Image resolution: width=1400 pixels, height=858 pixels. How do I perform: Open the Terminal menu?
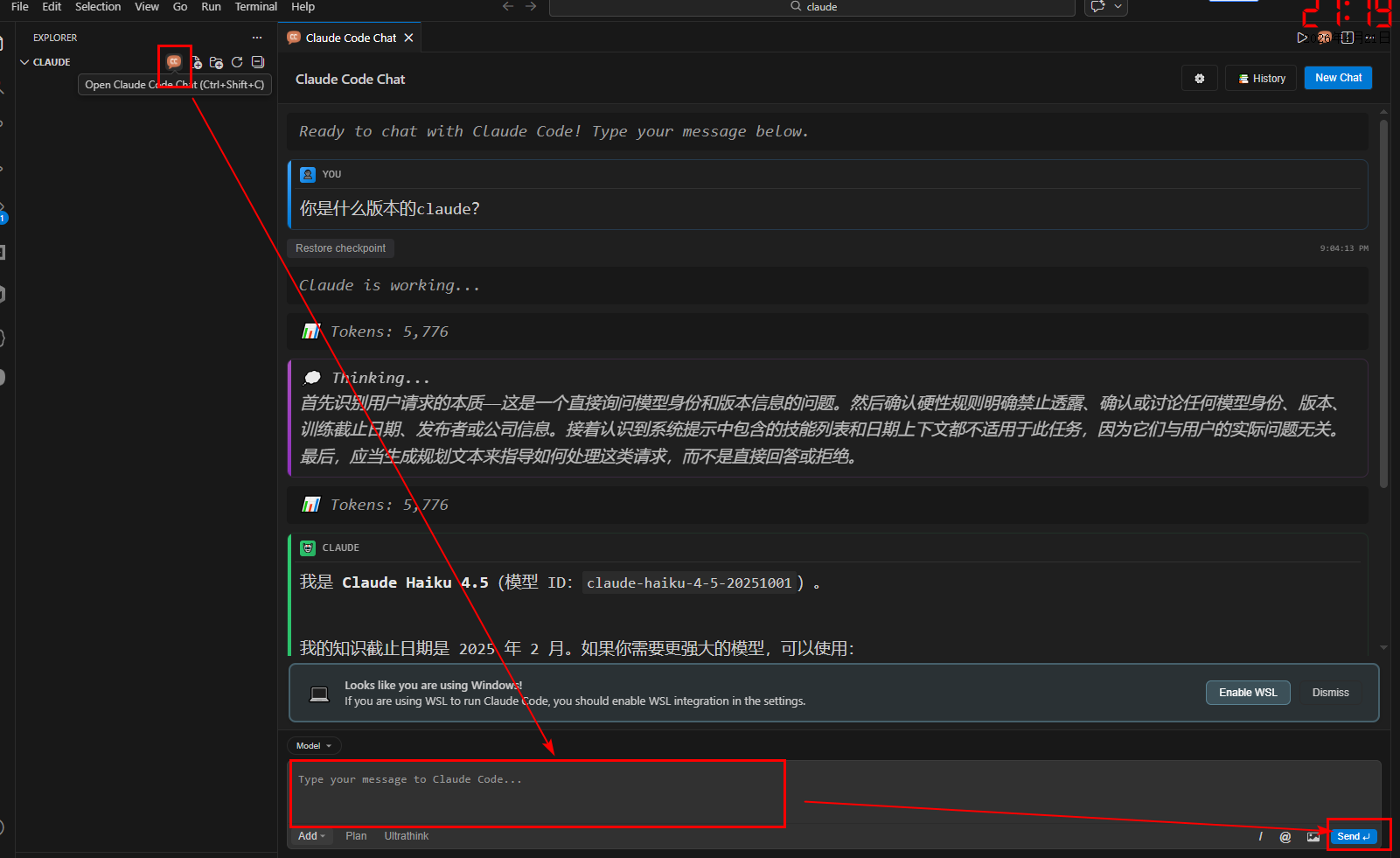[x=255, y=7]
